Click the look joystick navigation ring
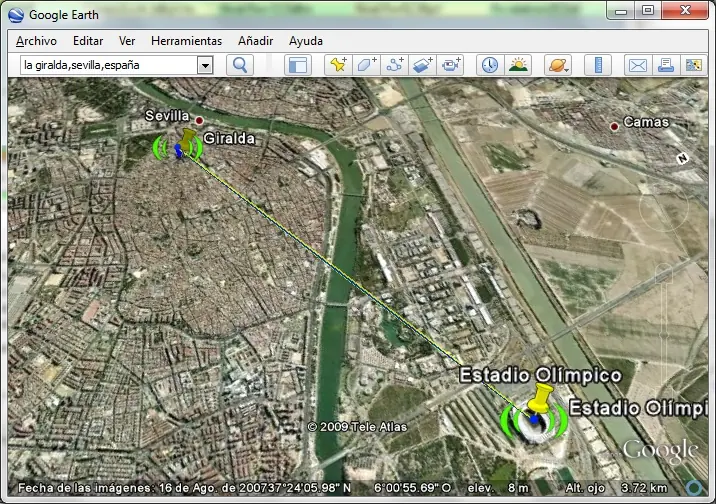This screenshot has height=504, width=716. click(663, 208)
